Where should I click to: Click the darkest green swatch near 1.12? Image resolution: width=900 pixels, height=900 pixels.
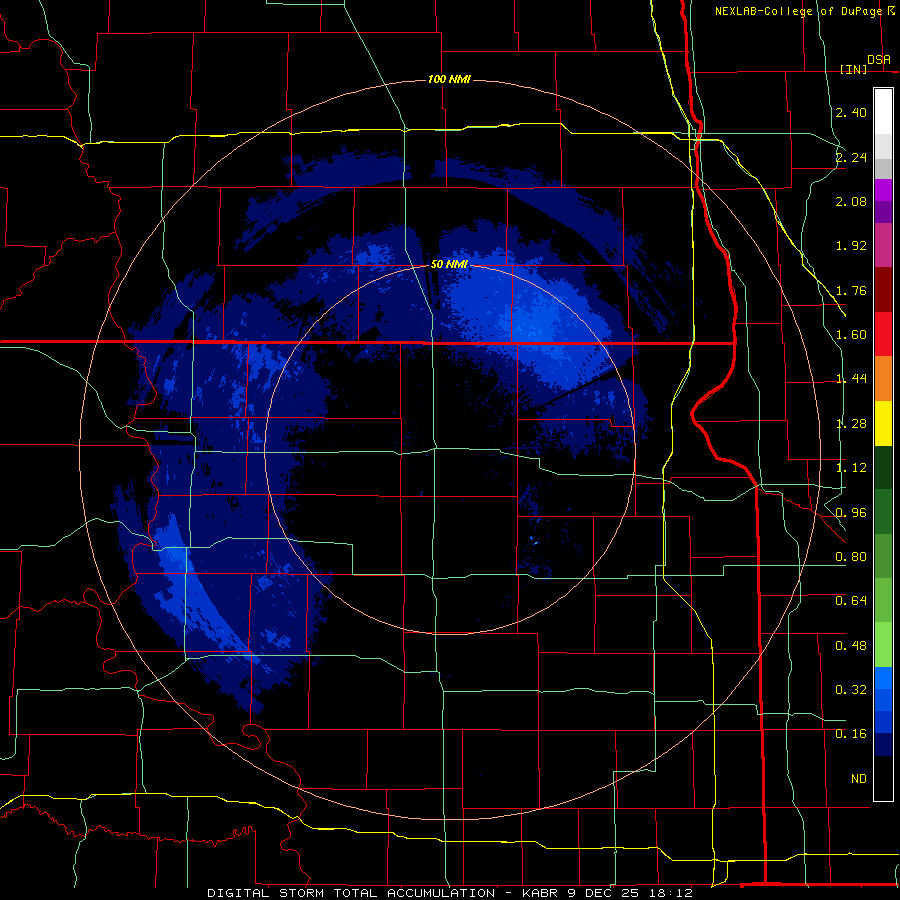click(883, 467)
